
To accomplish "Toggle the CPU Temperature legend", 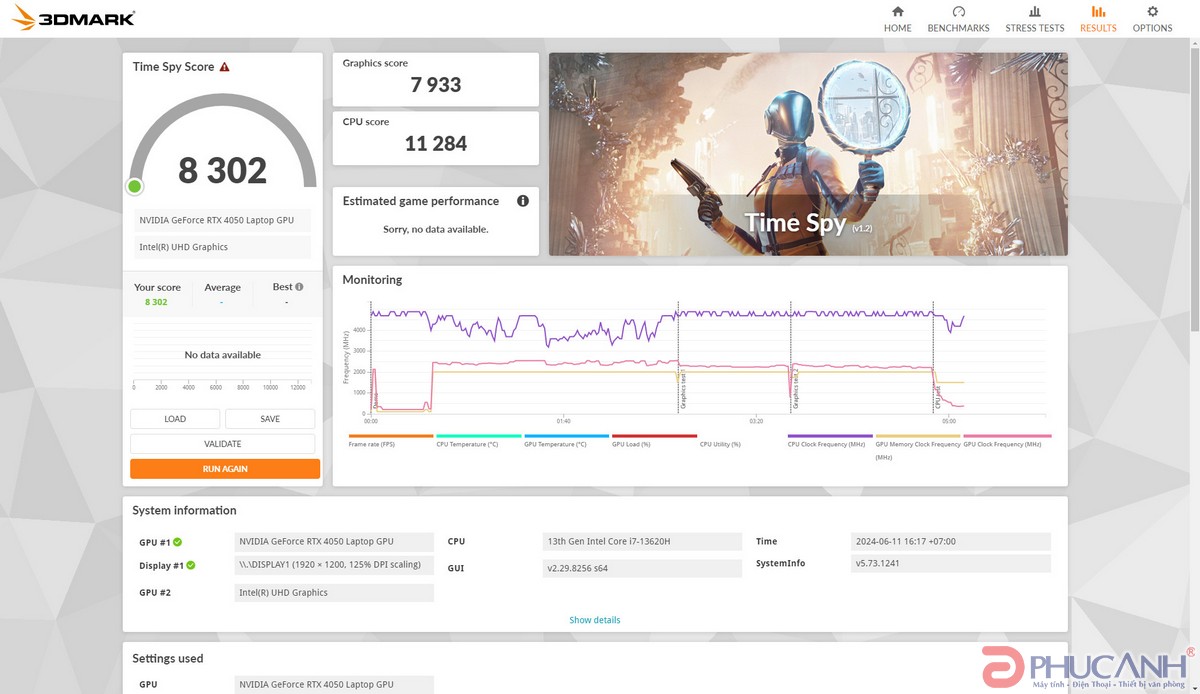I will (x=479, y=440).
